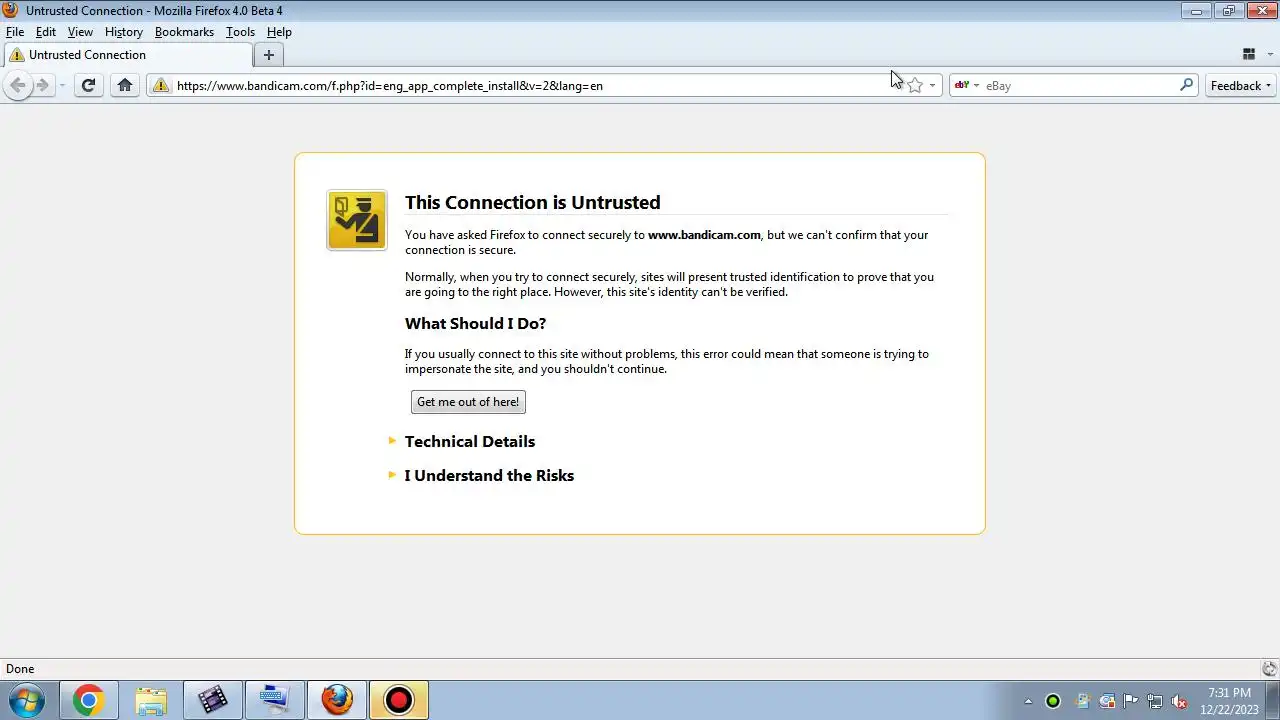Open Google Chrome from taskbar
This screenshot has height=720, width=1280.
coord(88,700)
